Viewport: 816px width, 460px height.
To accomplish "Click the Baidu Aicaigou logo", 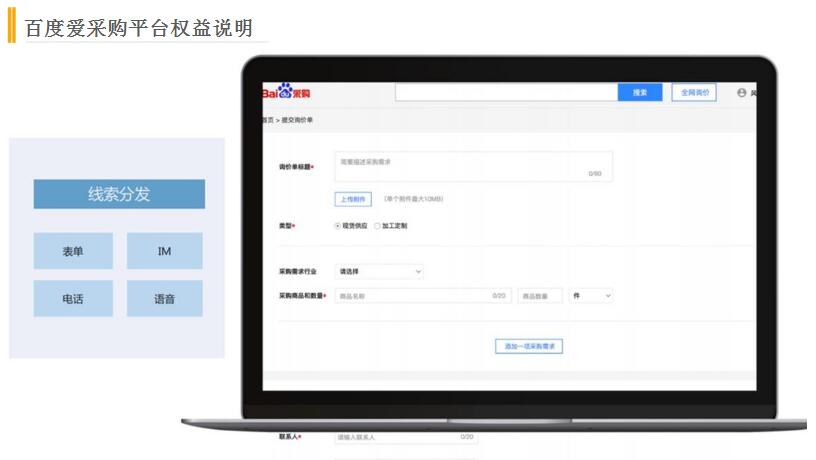I will (286, 92).
